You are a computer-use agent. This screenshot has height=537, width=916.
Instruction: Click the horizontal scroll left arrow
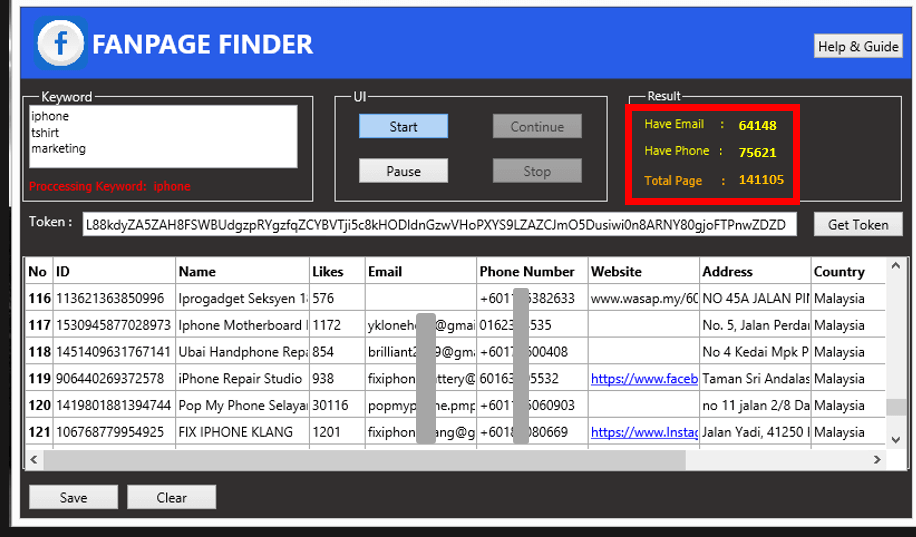click(x=34, y=460)
